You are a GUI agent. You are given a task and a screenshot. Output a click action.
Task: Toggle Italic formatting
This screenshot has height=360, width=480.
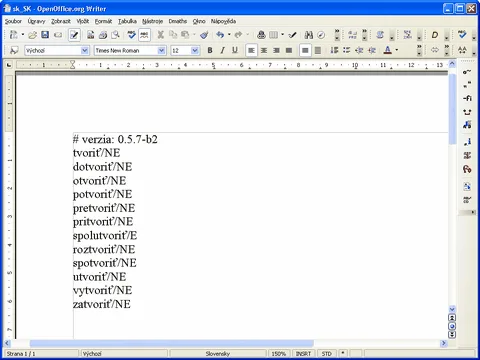coord(222,50)
